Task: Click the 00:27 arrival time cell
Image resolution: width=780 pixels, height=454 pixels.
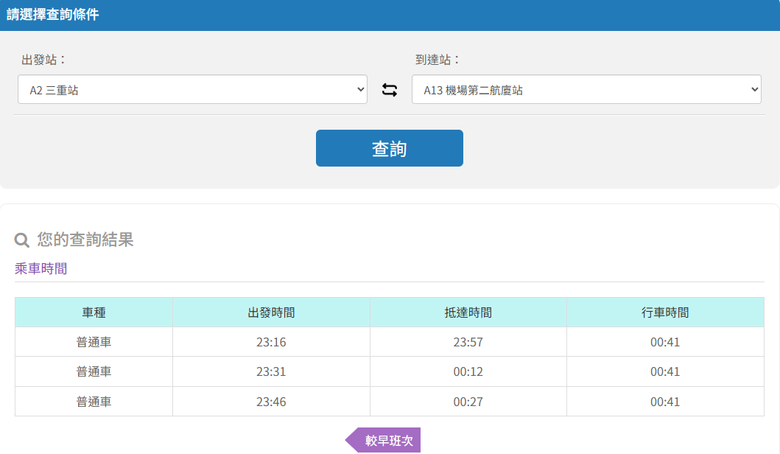Action: tap(468, 402)
